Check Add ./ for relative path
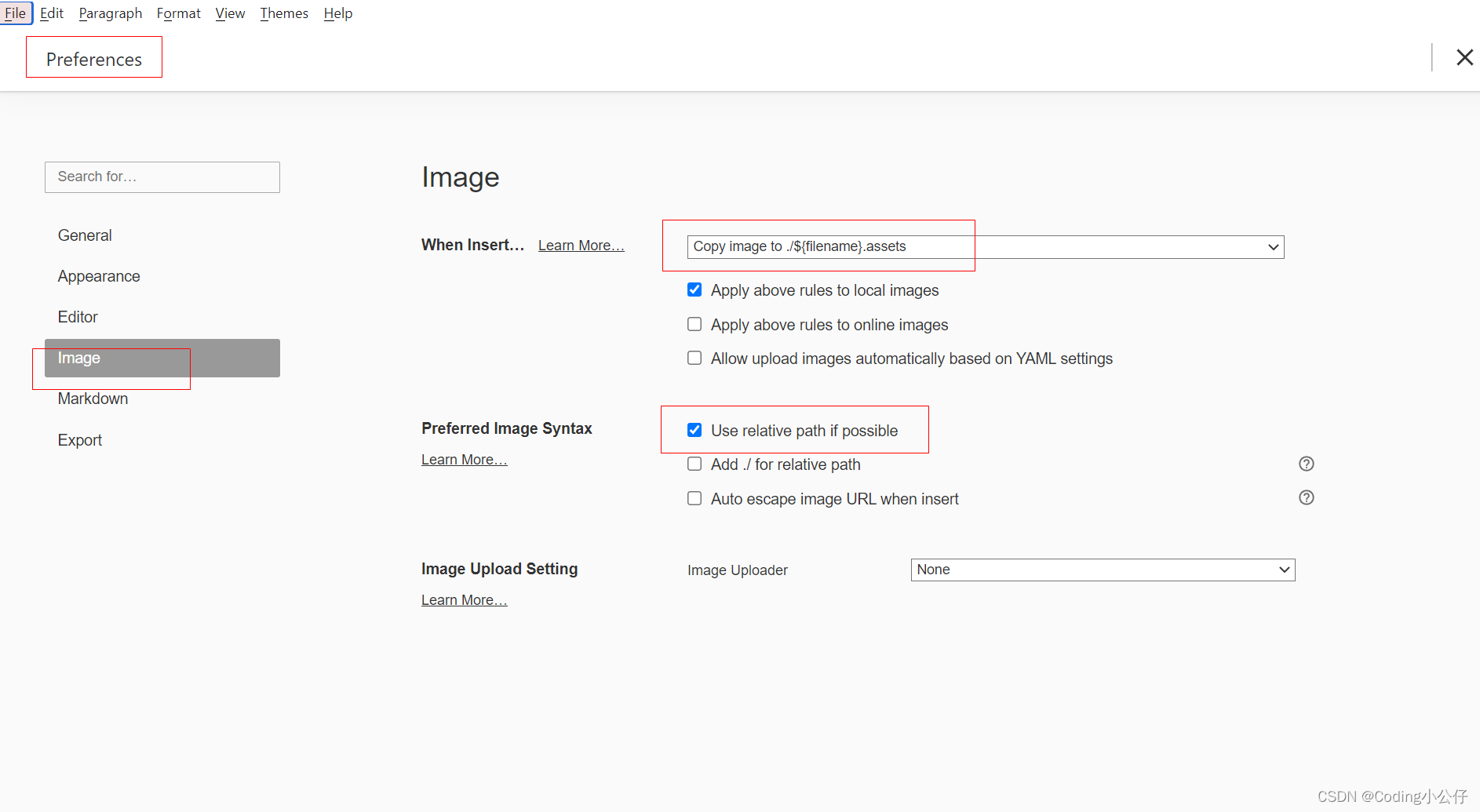The width and height of the screenshot is (1480, 812). 694,464
